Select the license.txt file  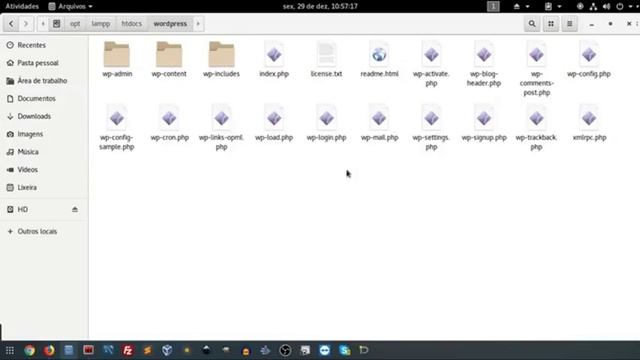click(326, 59)
